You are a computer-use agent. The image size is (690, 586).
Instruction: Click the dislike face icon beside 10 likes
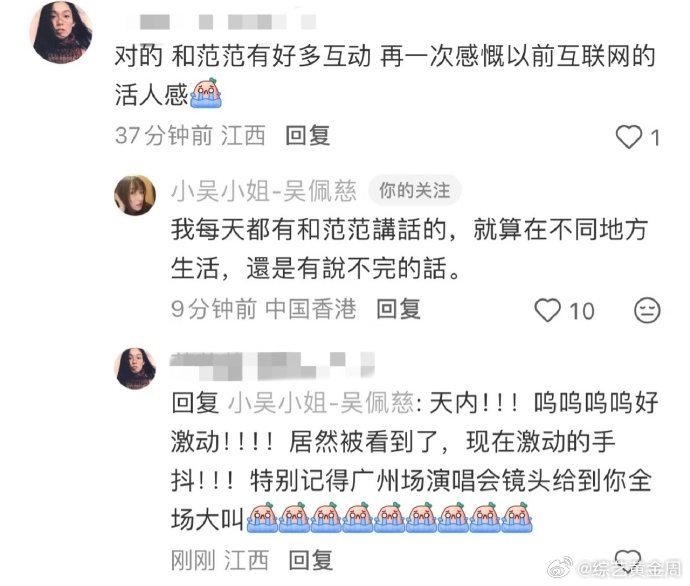tap(647, 310)
